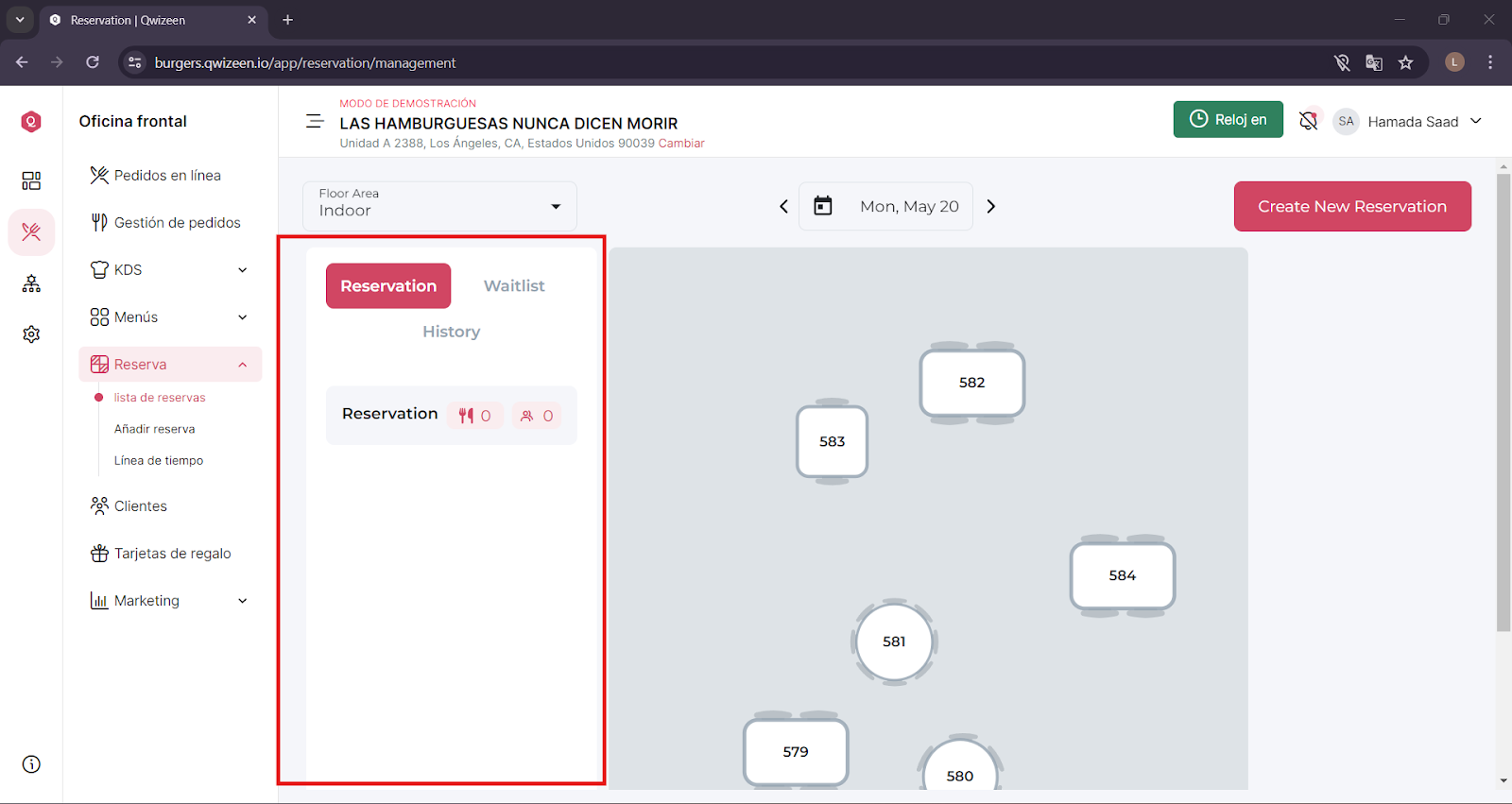The image size is (1512, 804).
Task: Collapse the Reserva section
Action: (x=170, y=365)
